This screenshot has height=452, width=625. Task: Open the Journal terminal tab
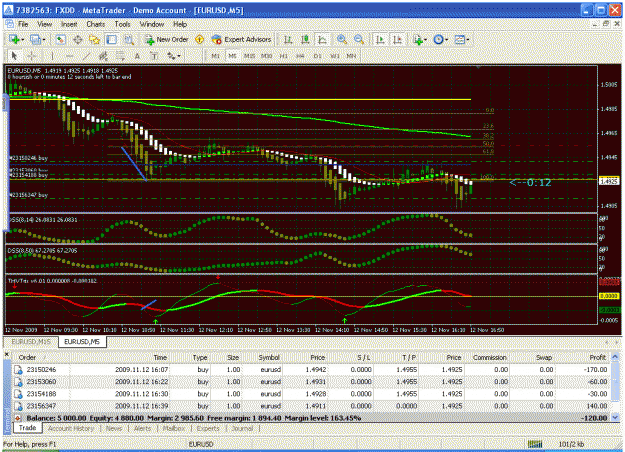click(x=242, y=428)
